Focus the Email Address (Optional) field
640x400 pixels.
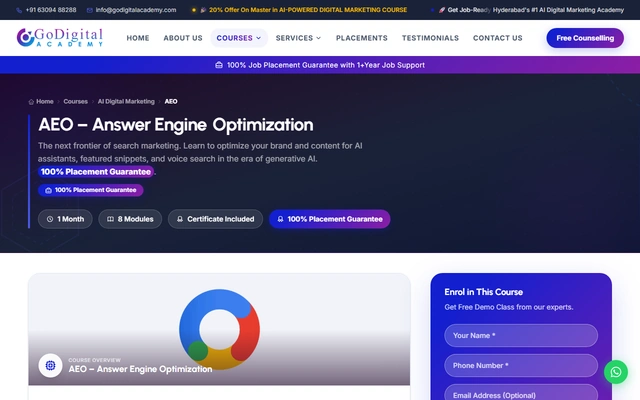521,393
